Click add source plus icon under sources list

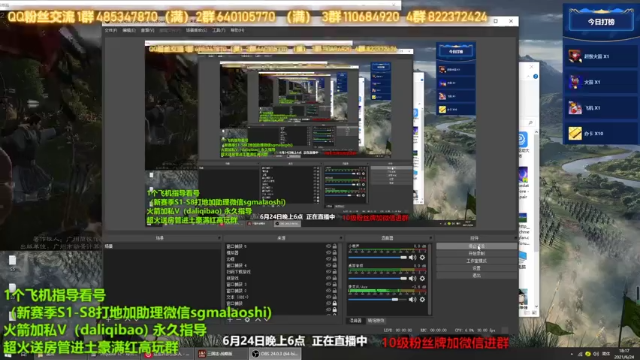(x=230, y=320)
